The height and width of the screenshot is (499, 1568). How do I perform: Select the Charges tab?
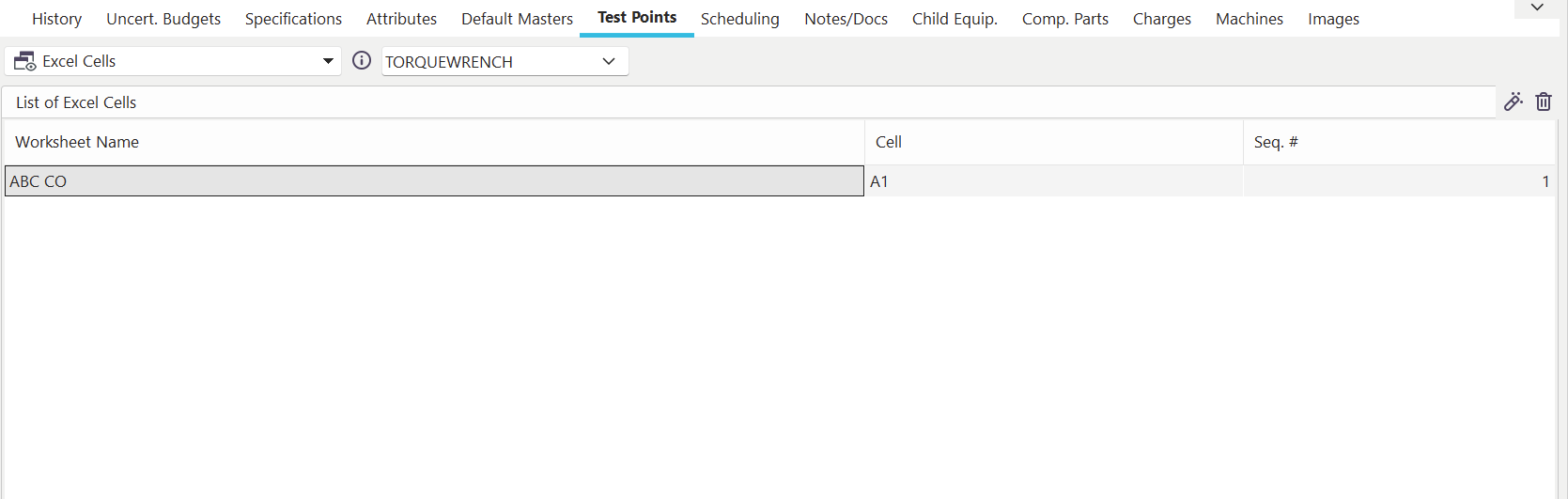point(1161,19)
